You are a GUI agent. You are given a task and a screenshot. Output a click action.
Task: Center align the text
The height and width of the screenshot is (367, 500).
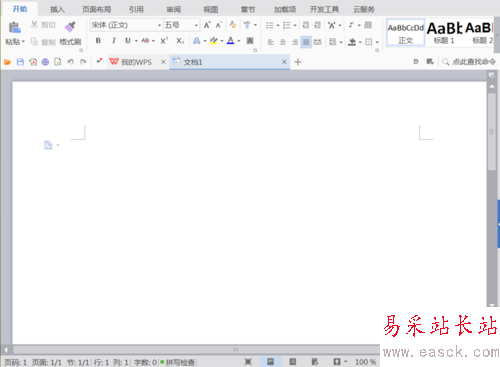point(283,42)
